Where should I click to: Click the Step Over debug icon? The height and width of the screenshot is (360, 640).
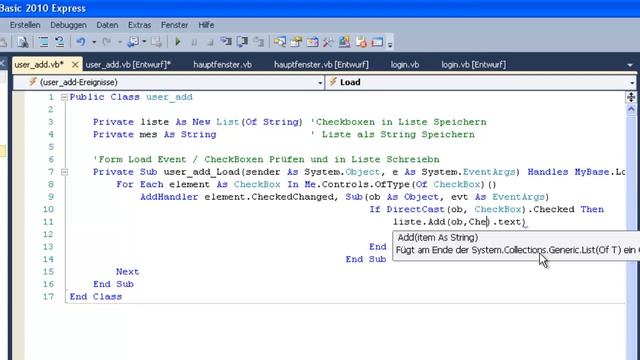click(242, 42)
